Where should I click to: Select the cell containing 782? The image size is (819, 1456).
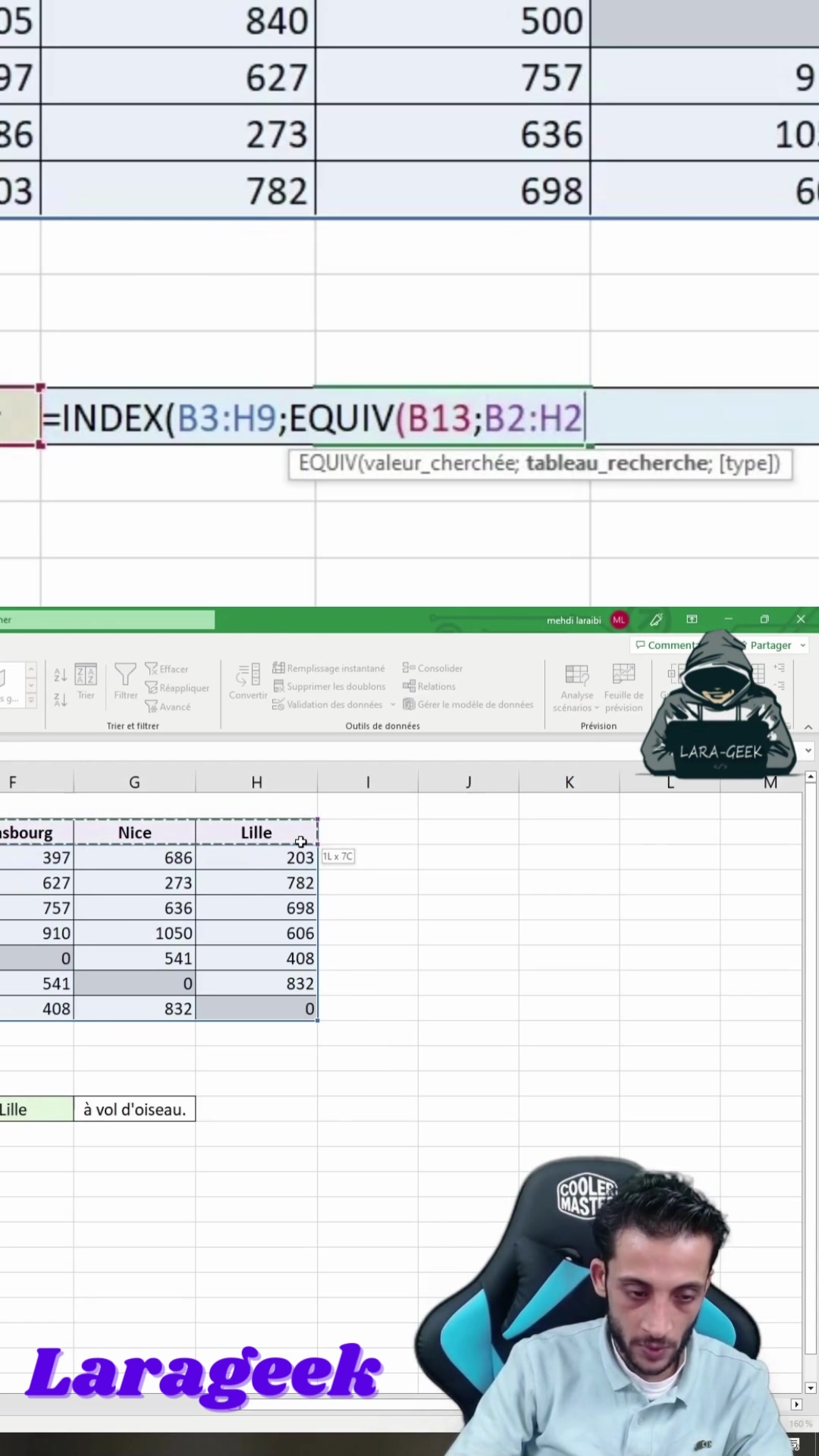(256, 883)
